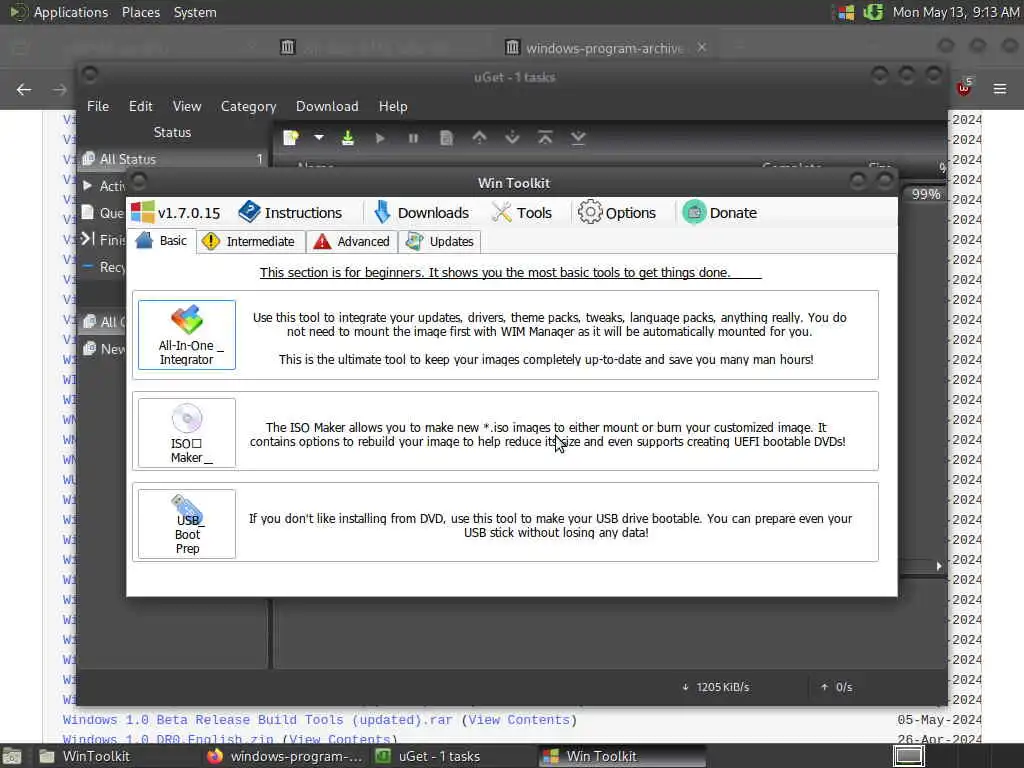Viewport: 1024px width, 768px height.
Task: Click the uGet properties document icon
Action: pyautogui.click(x=447, y=138)
